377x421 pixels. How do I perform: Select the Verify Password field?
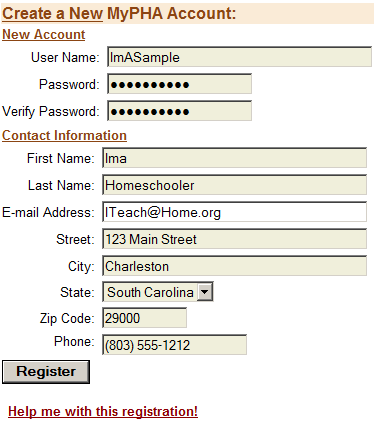pos(179,111)
